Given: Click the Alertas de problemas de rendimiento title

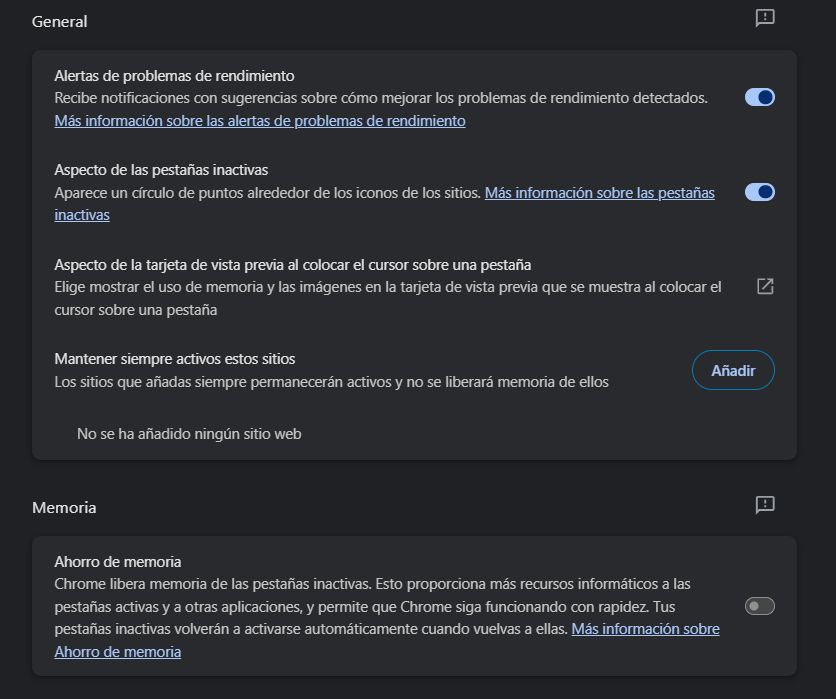Looking at the screenshot, I should coord(174,76).
